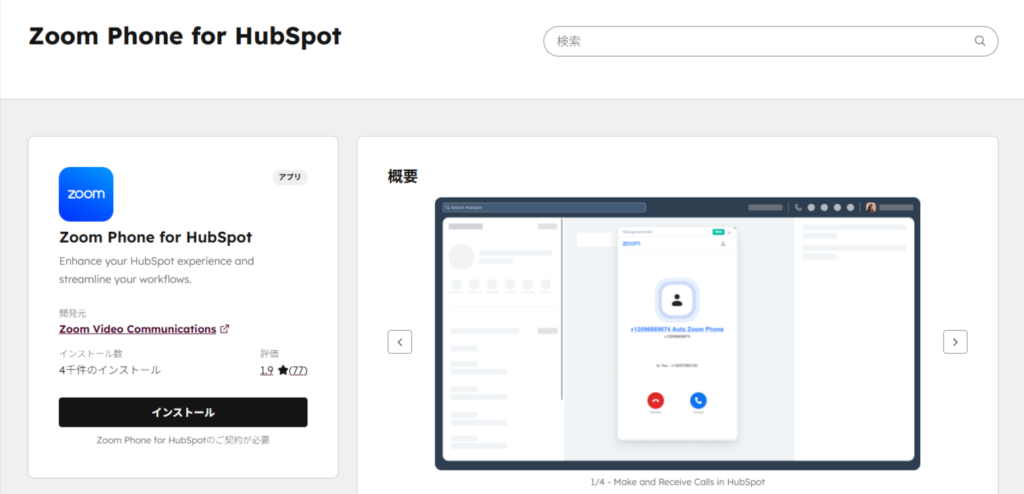Screen dimensions: 1024x494
Task: Click the アプリ badge
Action: click(x=290, y=177)
